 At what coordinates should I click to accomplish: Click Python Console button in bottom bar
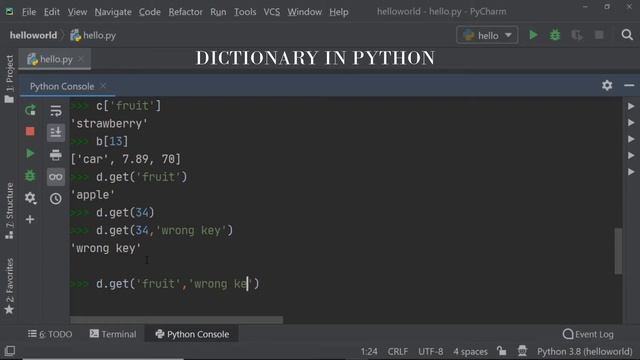tap(192, 334)
